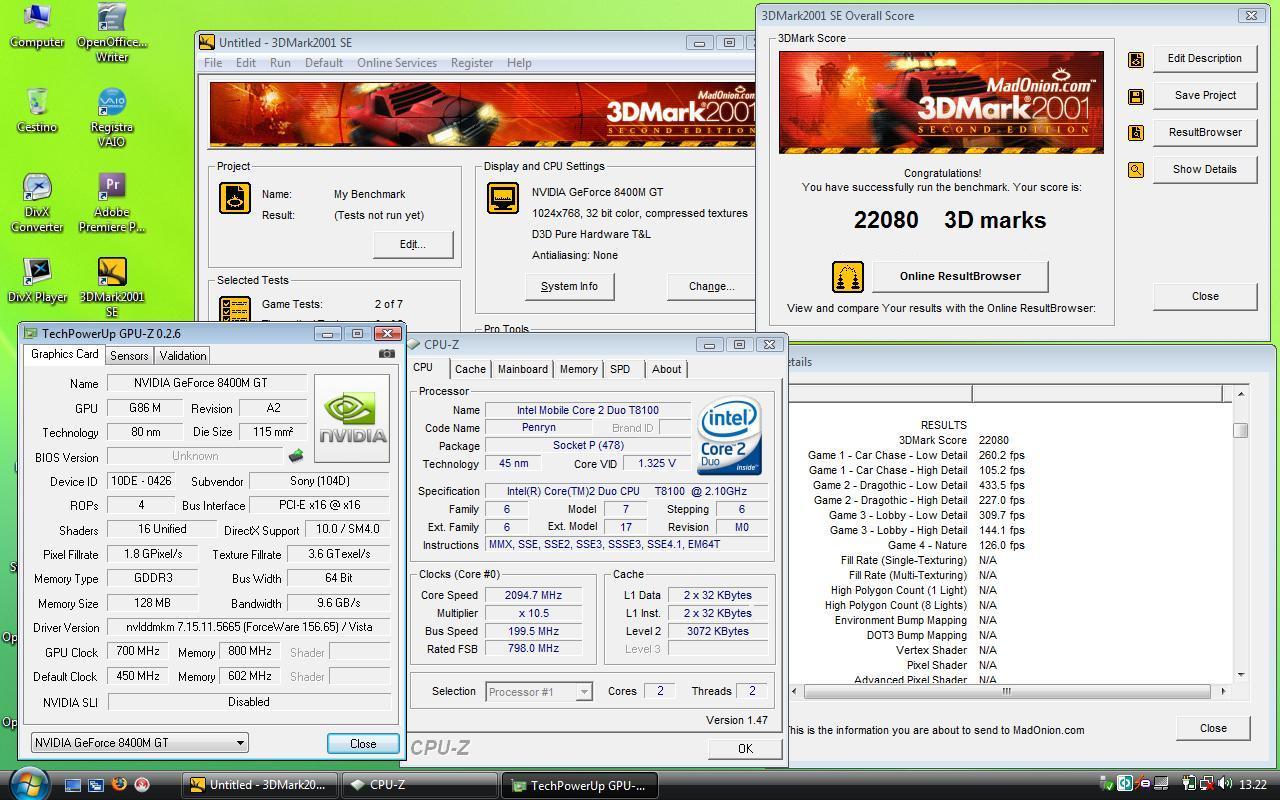The image size is (1280, 800).
Task: Open the Edit menu in 3DMark2001
Action: (x=246, y=63)
